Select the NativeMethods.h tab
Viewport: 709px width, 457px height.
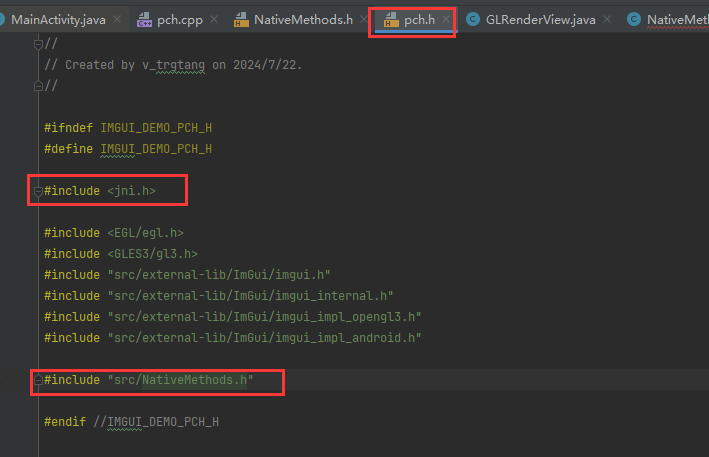pos(302,20)
